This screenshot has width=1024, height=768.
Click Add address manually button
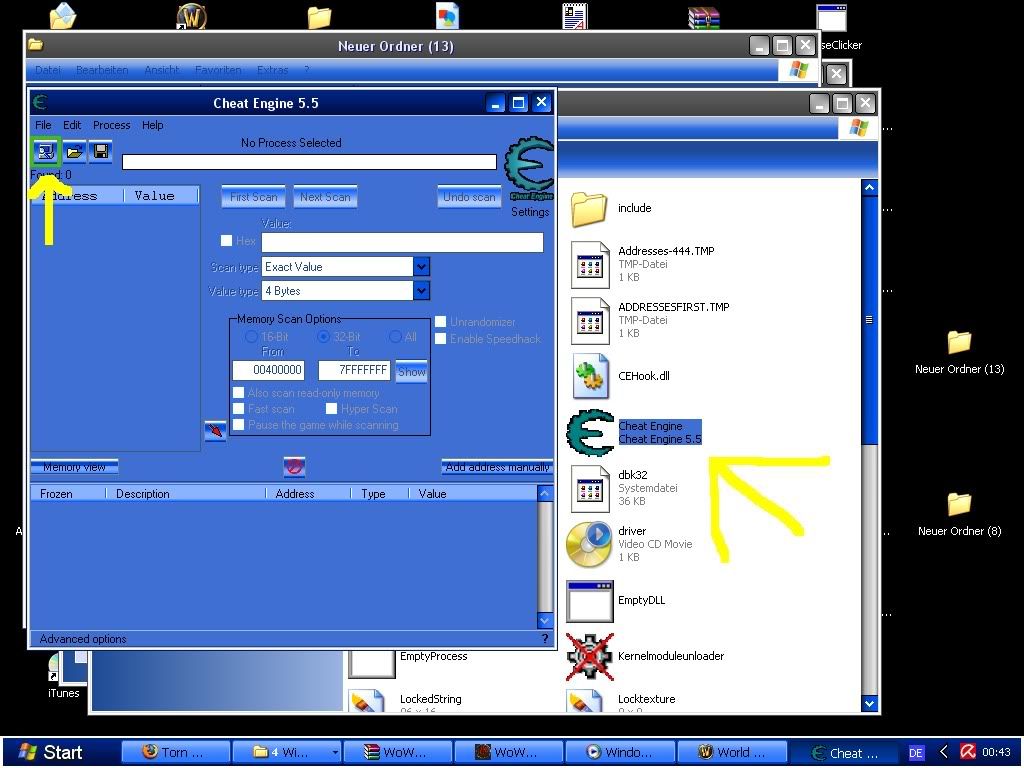coord(497,467)
